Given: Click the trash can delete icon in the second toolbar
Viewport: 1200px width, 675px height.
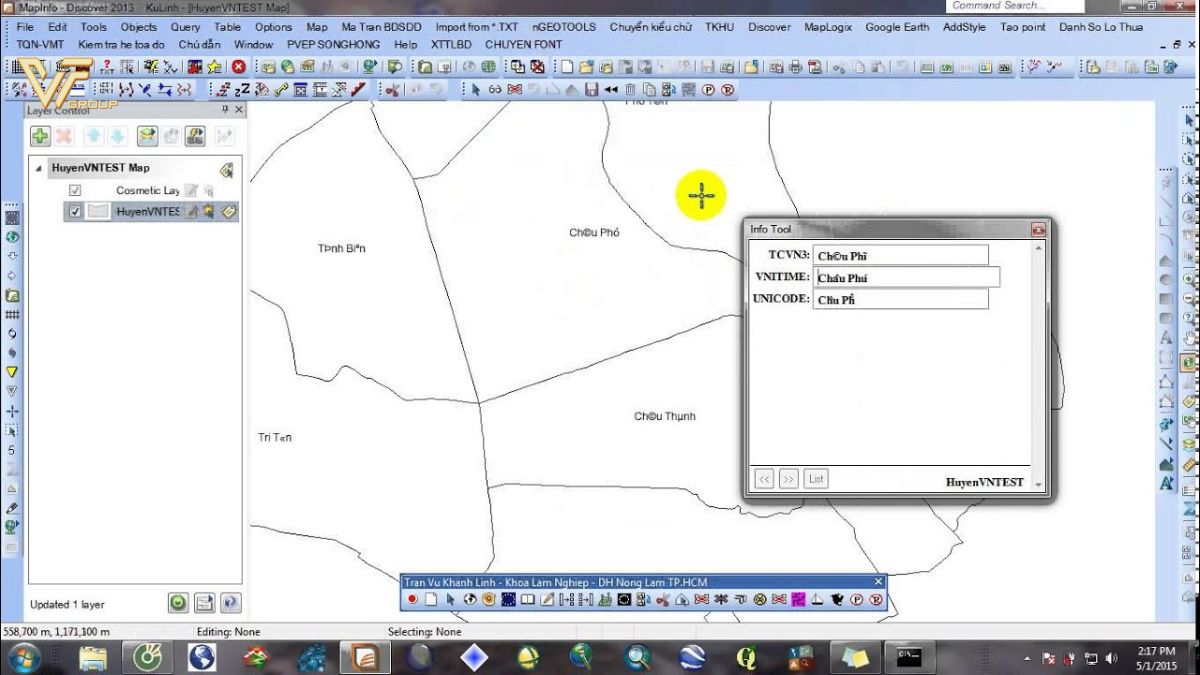Looking at the screenshot, I should (x=630, y=89).
